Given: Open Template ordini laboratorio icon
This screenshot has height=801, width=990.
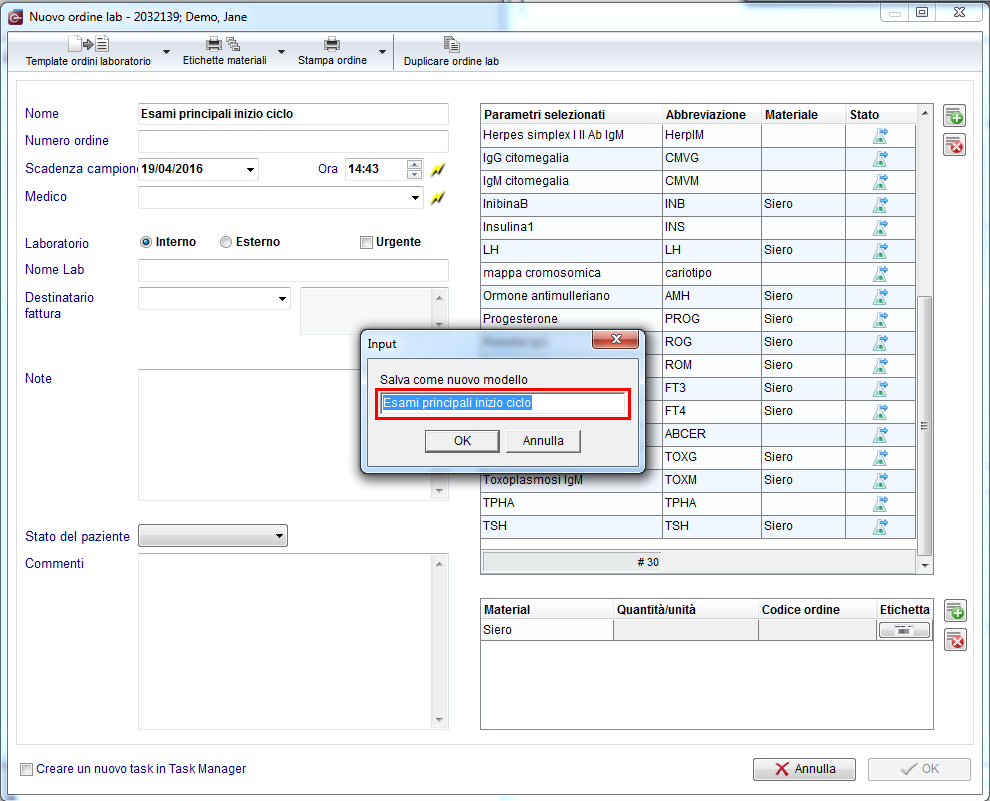Looking at the screenshot, I should (x=88, y=44).
